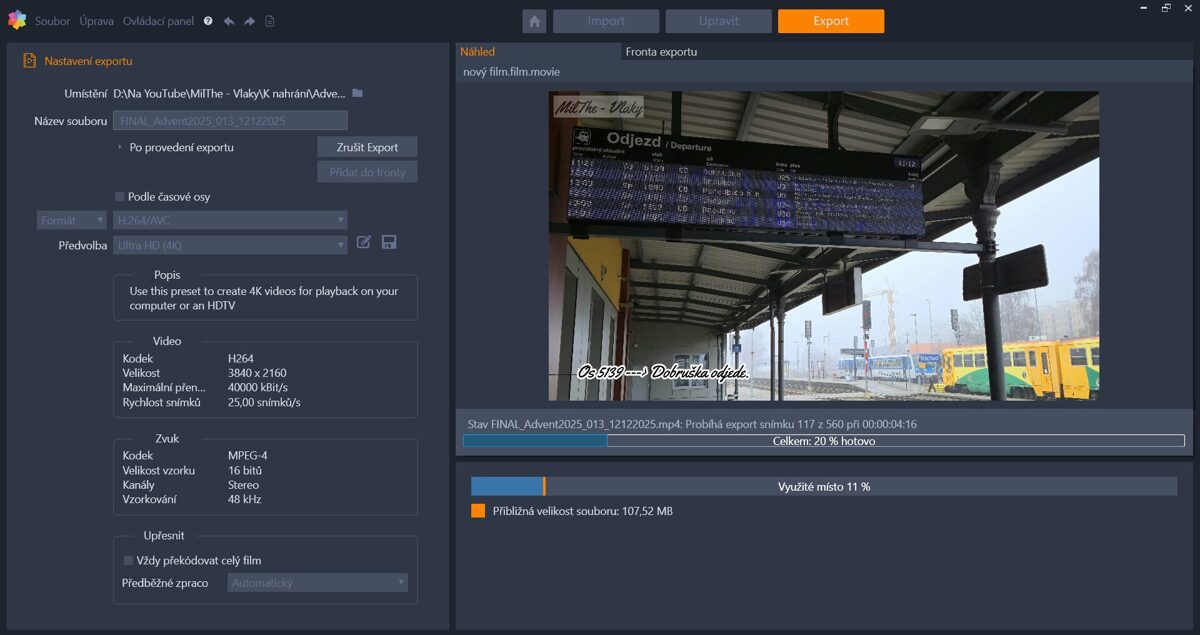Click the document icon after redo arrow

coord(270,21)
